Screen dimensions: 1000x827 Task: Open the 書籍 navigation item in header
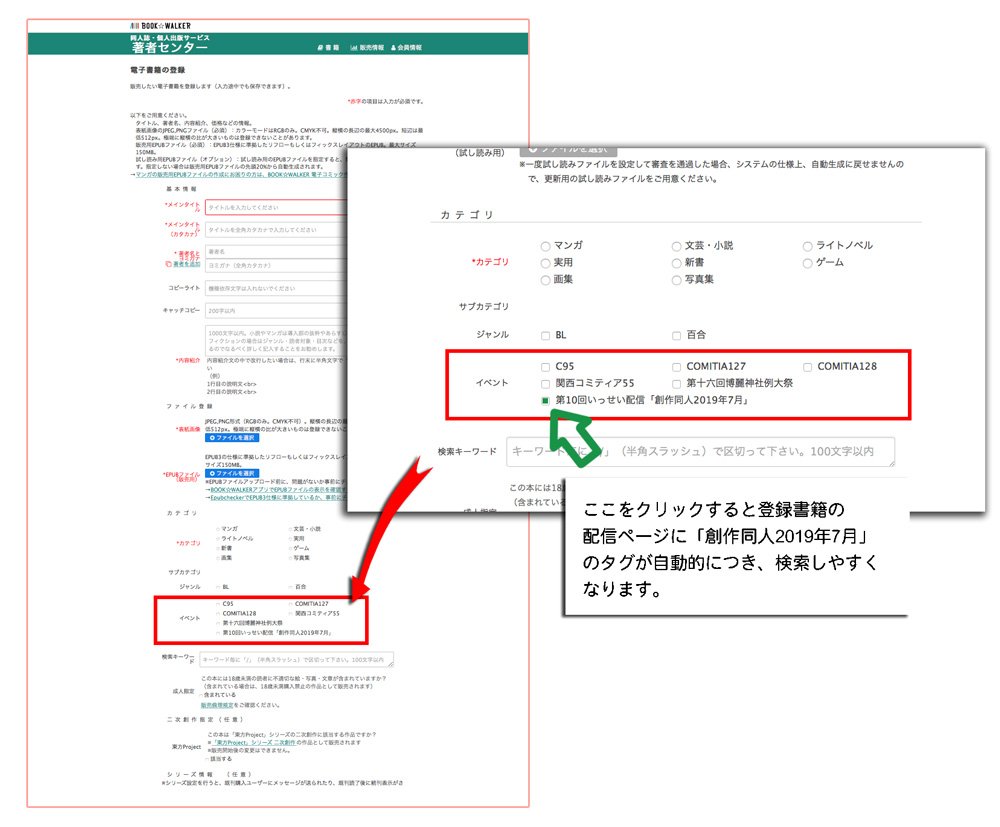pyautogui.click(x=328, y=48)
